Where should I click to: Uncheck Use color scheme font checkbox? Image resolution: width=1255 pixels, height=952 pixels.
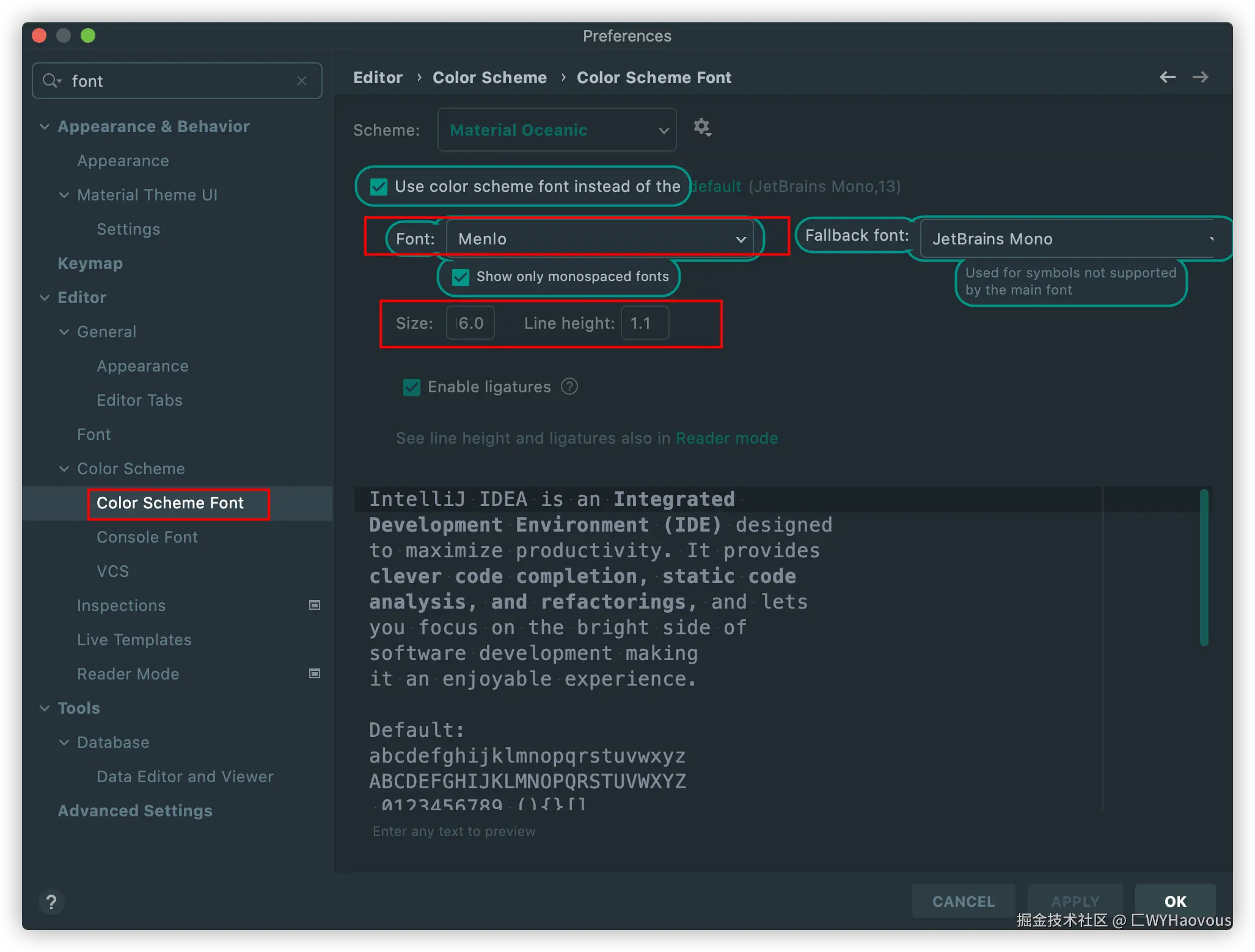[x=379, y=186]
